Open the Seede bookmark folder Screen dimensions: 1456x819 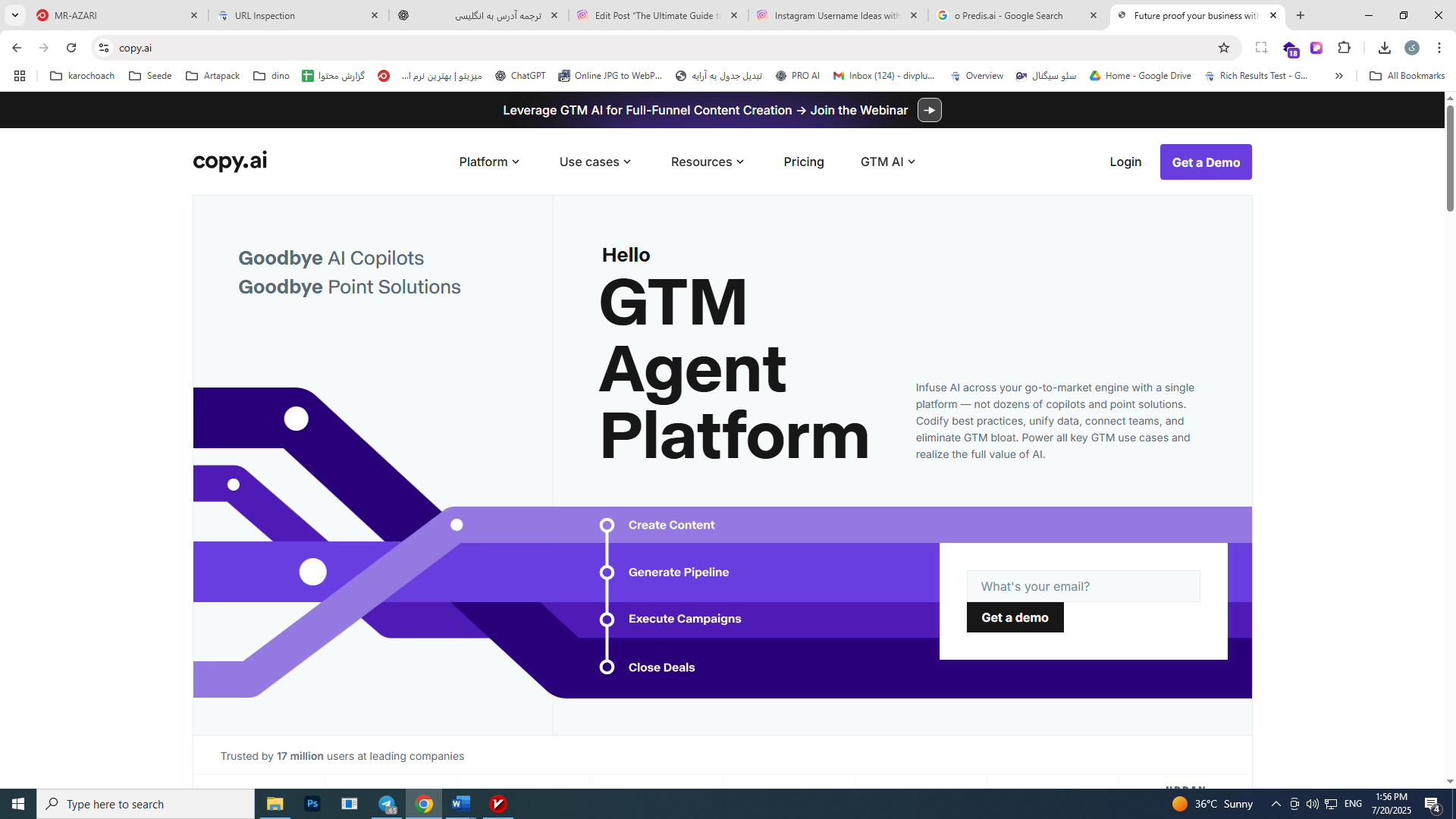[150, 76]
